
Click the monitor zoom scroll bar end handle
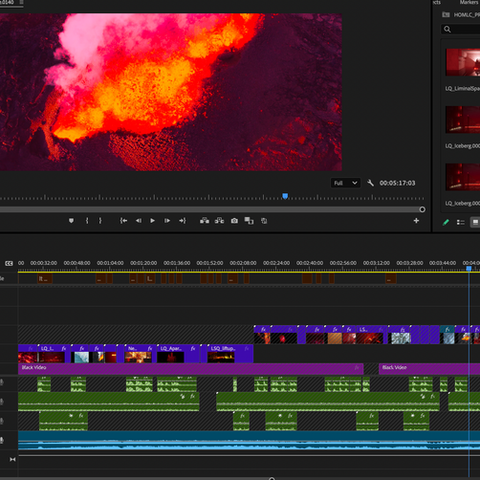[422, 209]
